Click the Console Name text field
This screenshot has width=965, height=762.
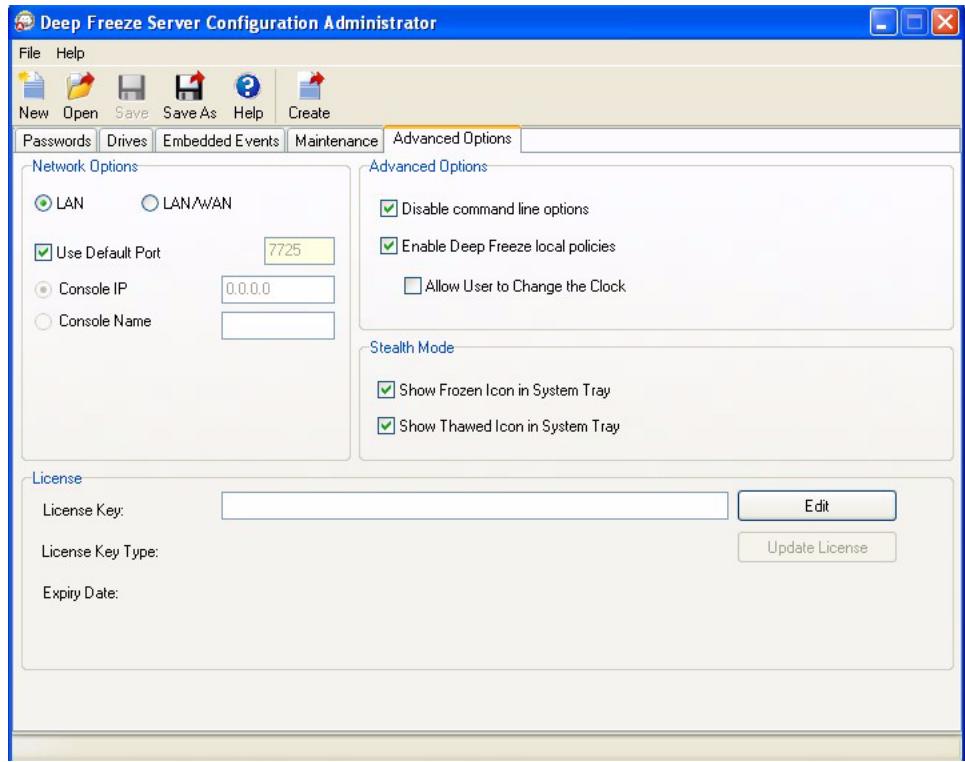[278, 326]
